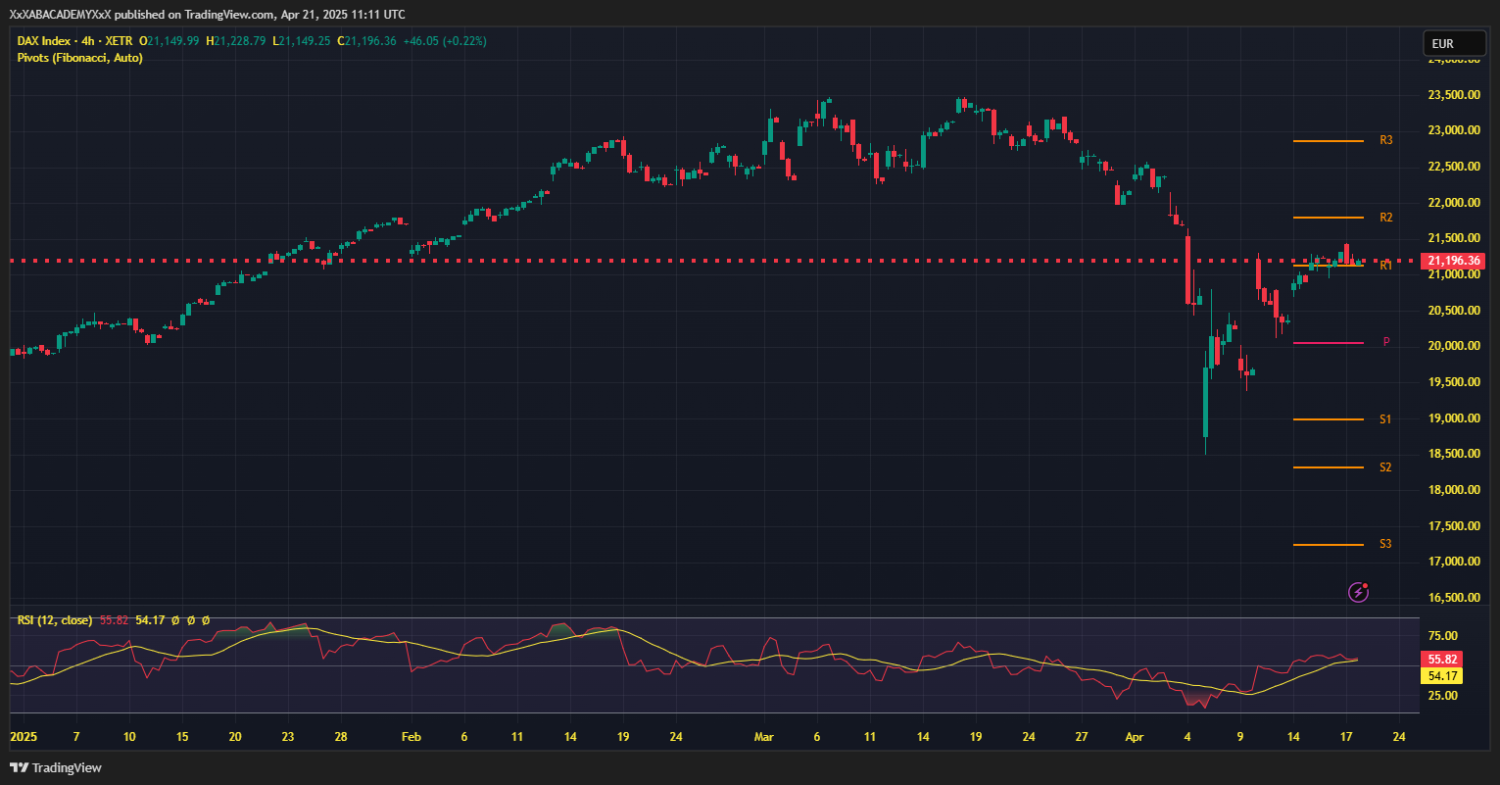
Task: Click the TradingView logo at bottom left
Action: point(56,767)
